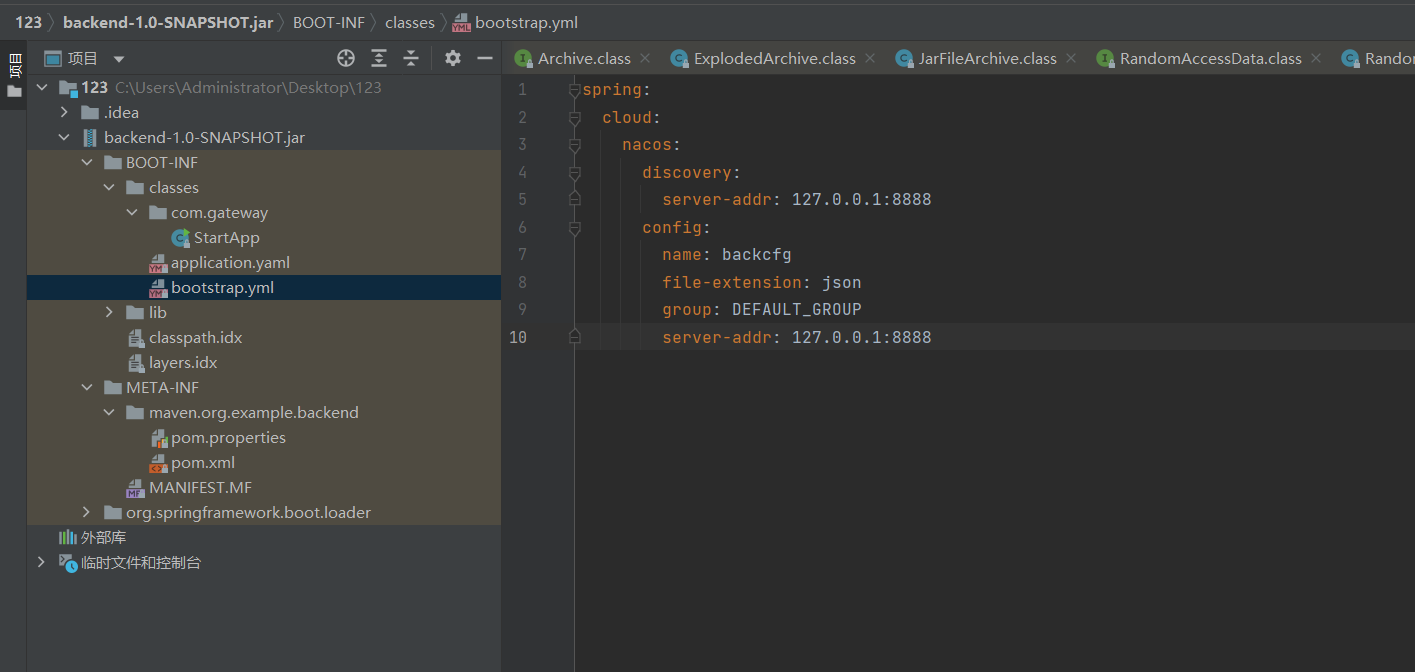1415x672 pixels.
Task: Expand the lib folder
Action: pyautogui.click(x=109, y=312)
